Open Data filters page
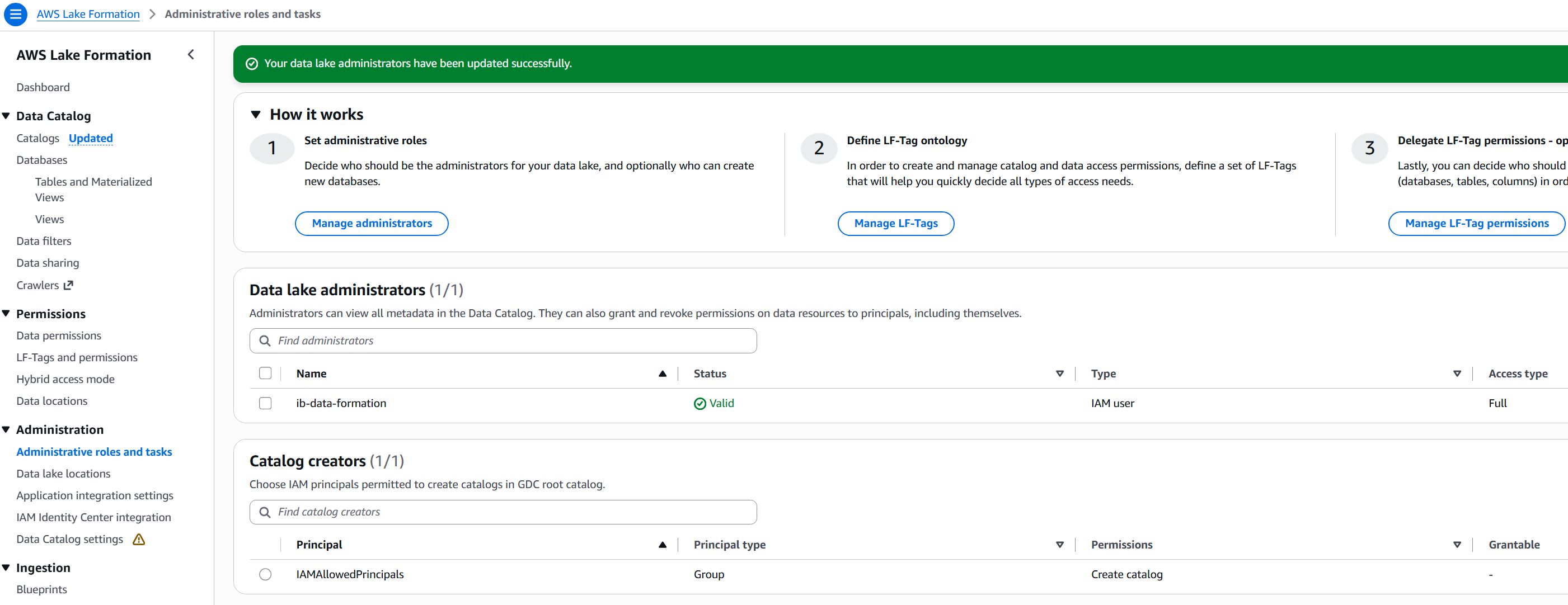The height and width of the screenshot is (605, 1568). [44, 242]
